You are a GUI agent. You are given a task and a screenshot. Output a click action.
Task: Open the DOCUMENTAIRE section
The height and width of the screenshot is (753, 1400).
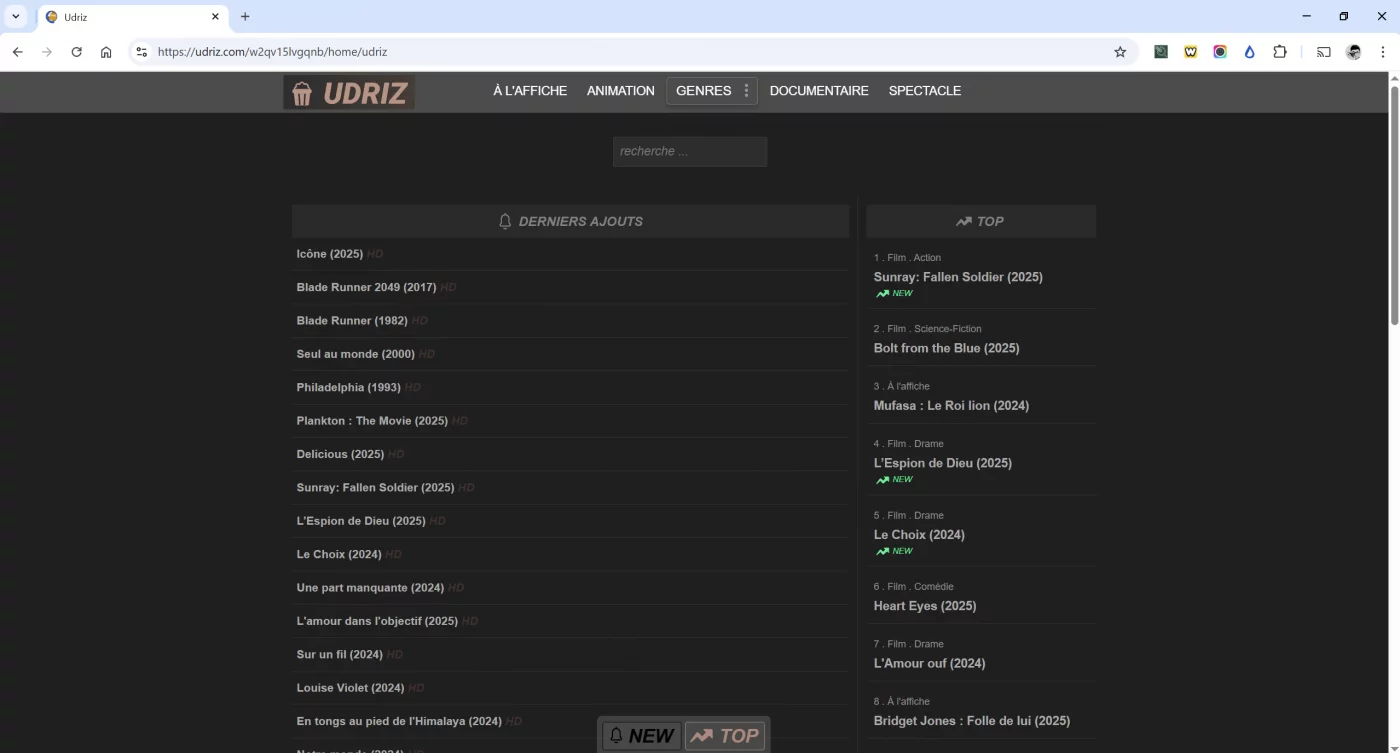click(x=819, y=90)
